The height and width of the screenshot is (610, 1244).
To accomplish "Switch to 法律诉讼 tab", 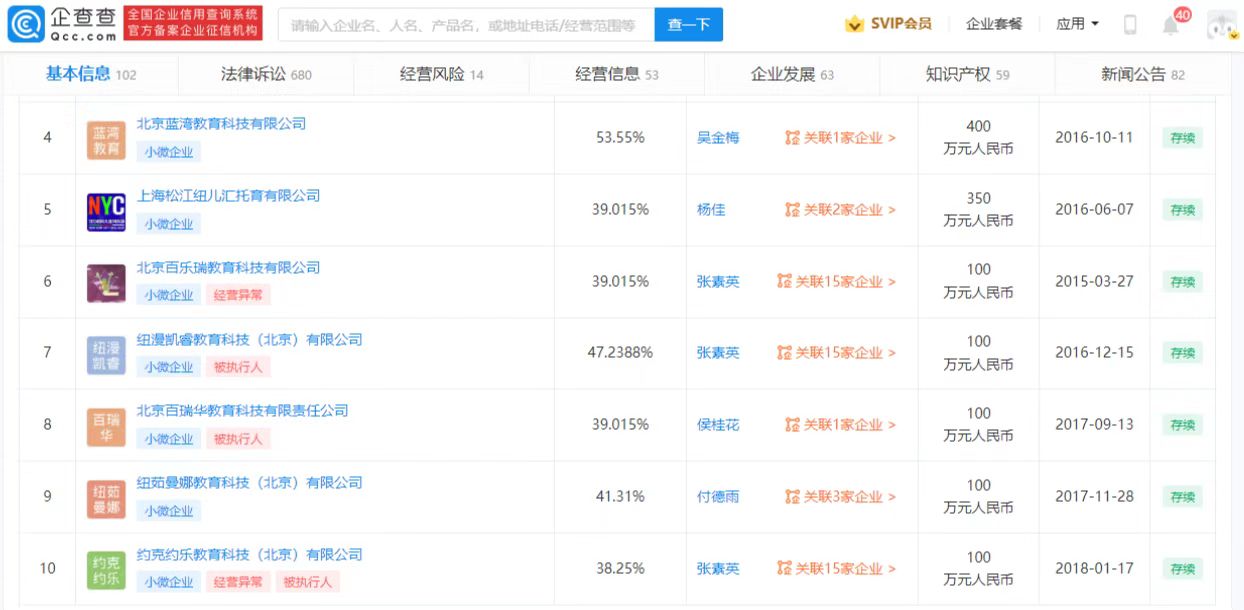I will pyautogui.click(x=266, y=74).
